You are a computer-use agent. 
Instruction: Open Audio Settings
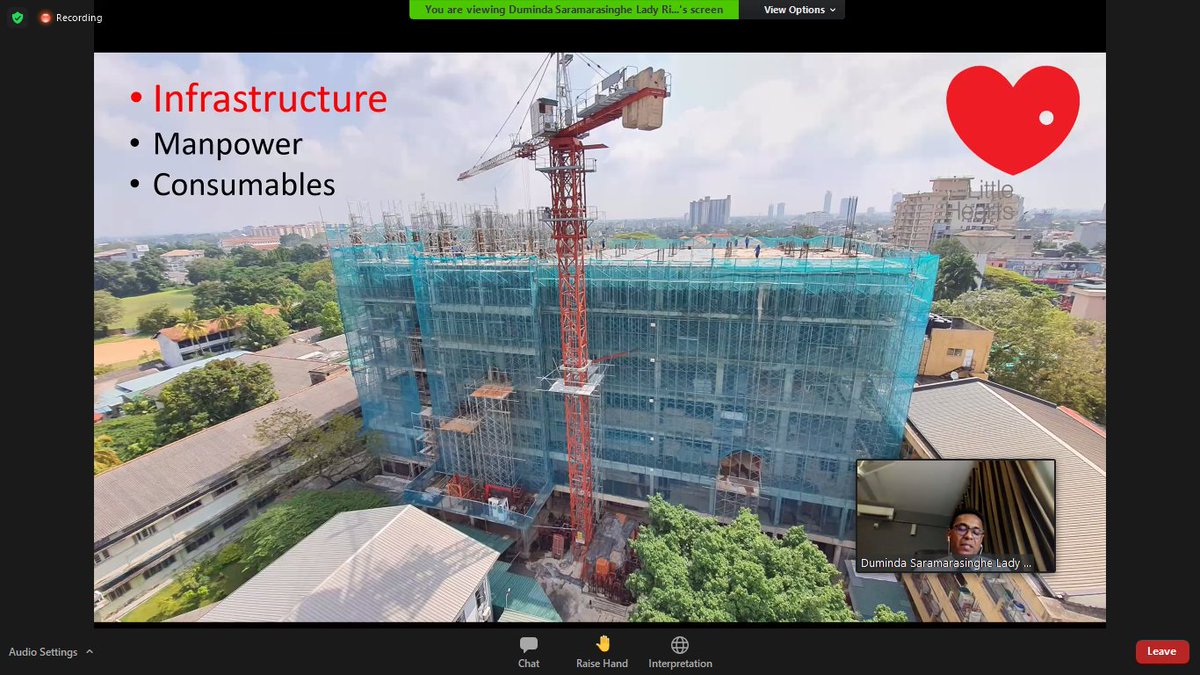coord(43,652)
